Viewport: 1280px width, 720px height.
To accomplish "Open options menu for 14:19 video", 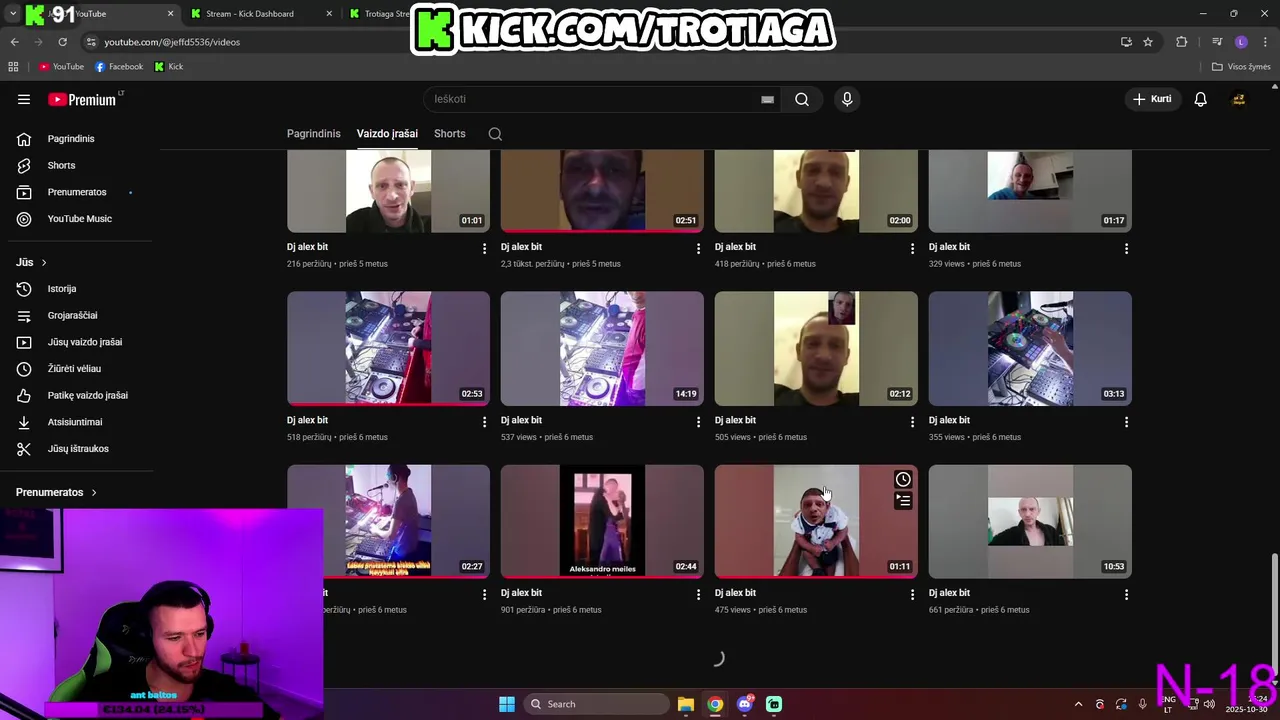I will click(x=698, y=422).
